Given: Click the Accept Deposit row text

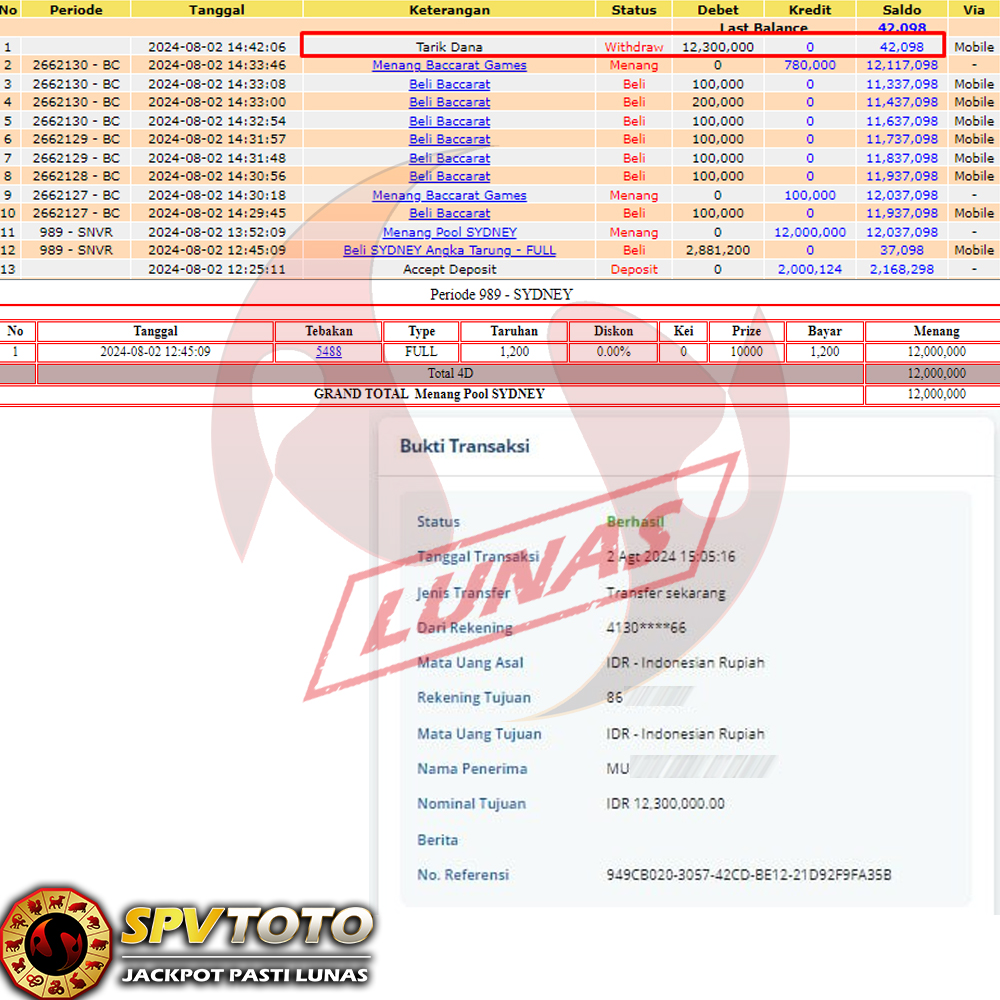Looking at the screenshot, I should click(x=449, y=269).
